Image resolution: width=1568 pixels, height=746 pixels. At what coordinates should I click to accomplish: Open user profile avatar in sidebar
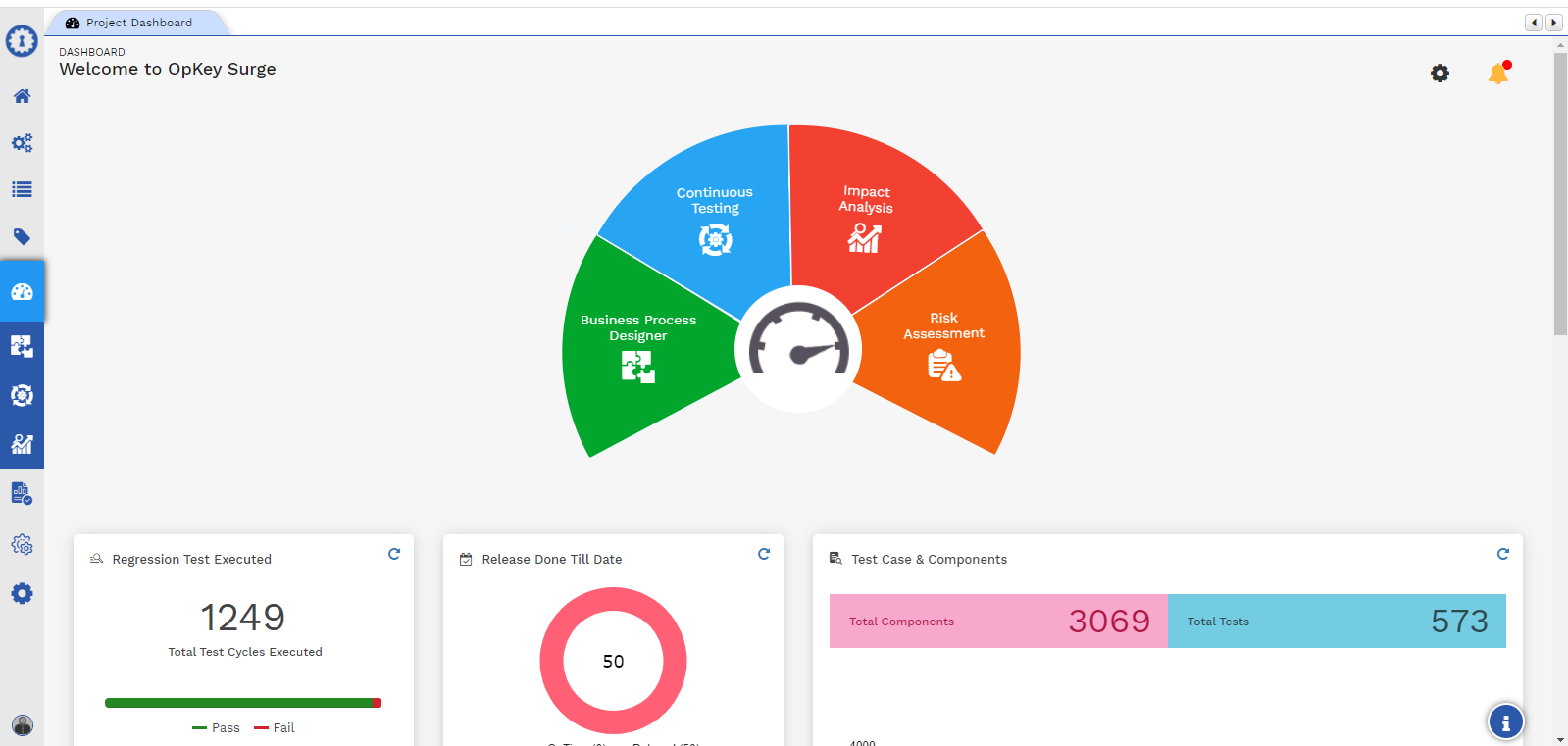coord(23,725)
